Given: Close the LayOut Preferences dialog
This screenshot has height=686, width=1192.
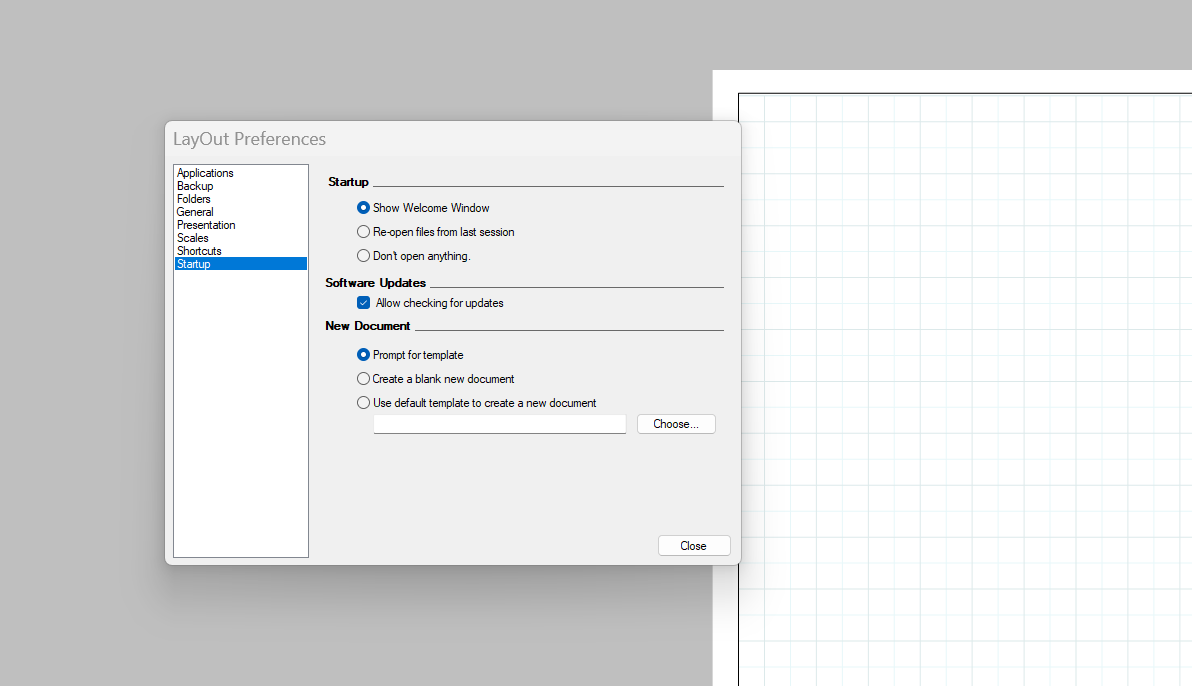Looking at the screenshot, I should [693, 546].
